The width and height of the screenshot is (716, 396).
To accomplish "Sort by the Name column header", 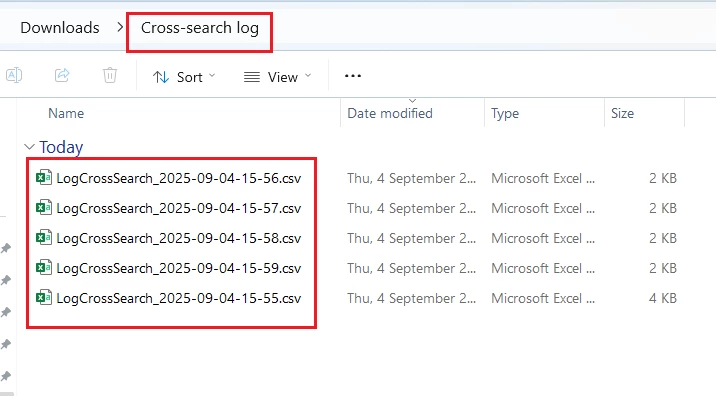I will coord(66,113).
